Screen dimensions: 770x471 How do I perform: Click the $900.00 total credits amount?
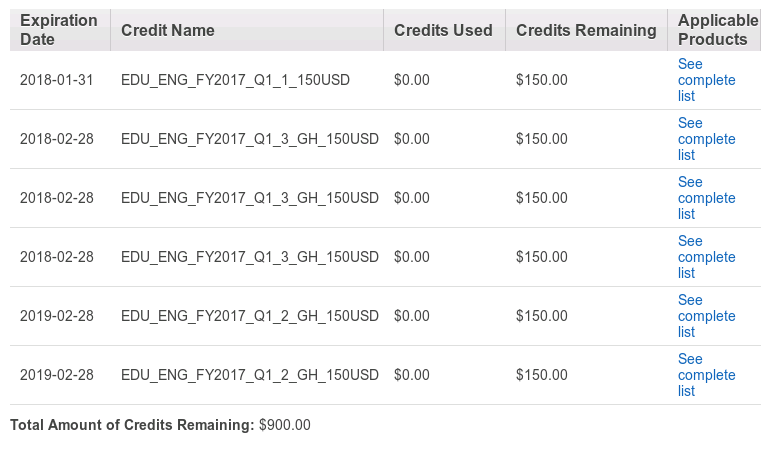point(285,425)
